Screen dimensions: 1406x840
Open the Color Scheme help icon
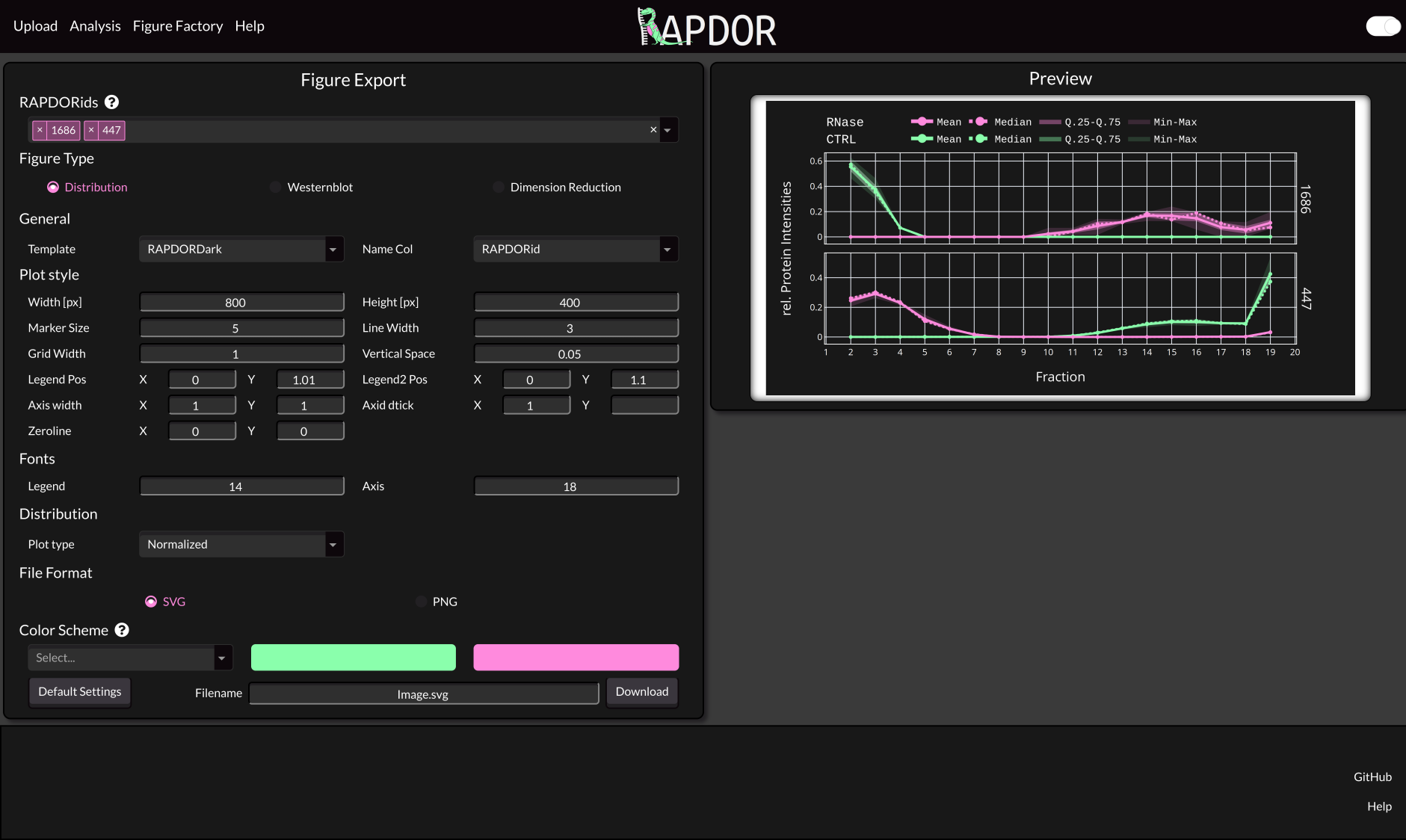click(x=122, y=630)
